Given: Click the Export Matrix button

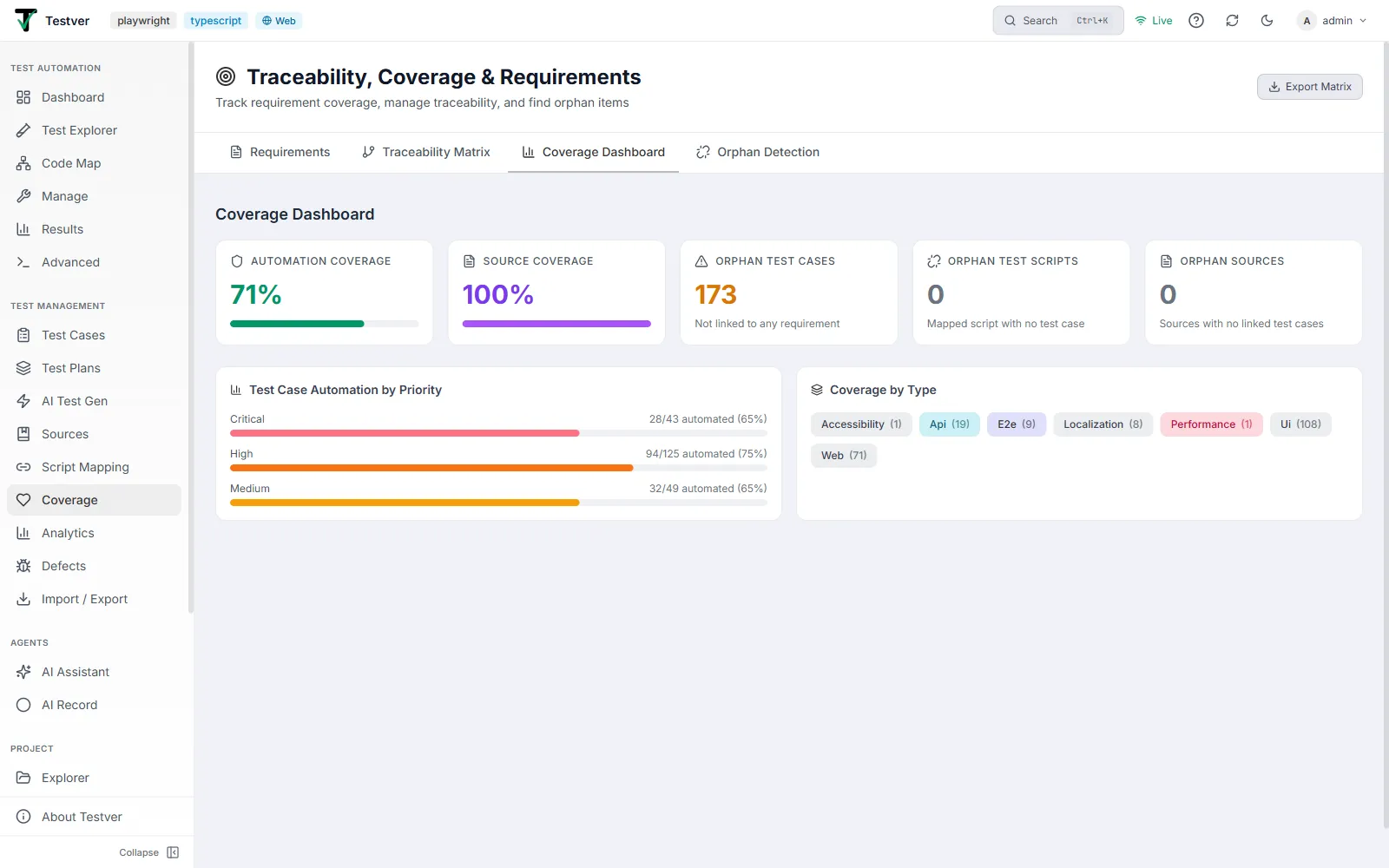Looking at the screenshot, I should pos(1309,87).
